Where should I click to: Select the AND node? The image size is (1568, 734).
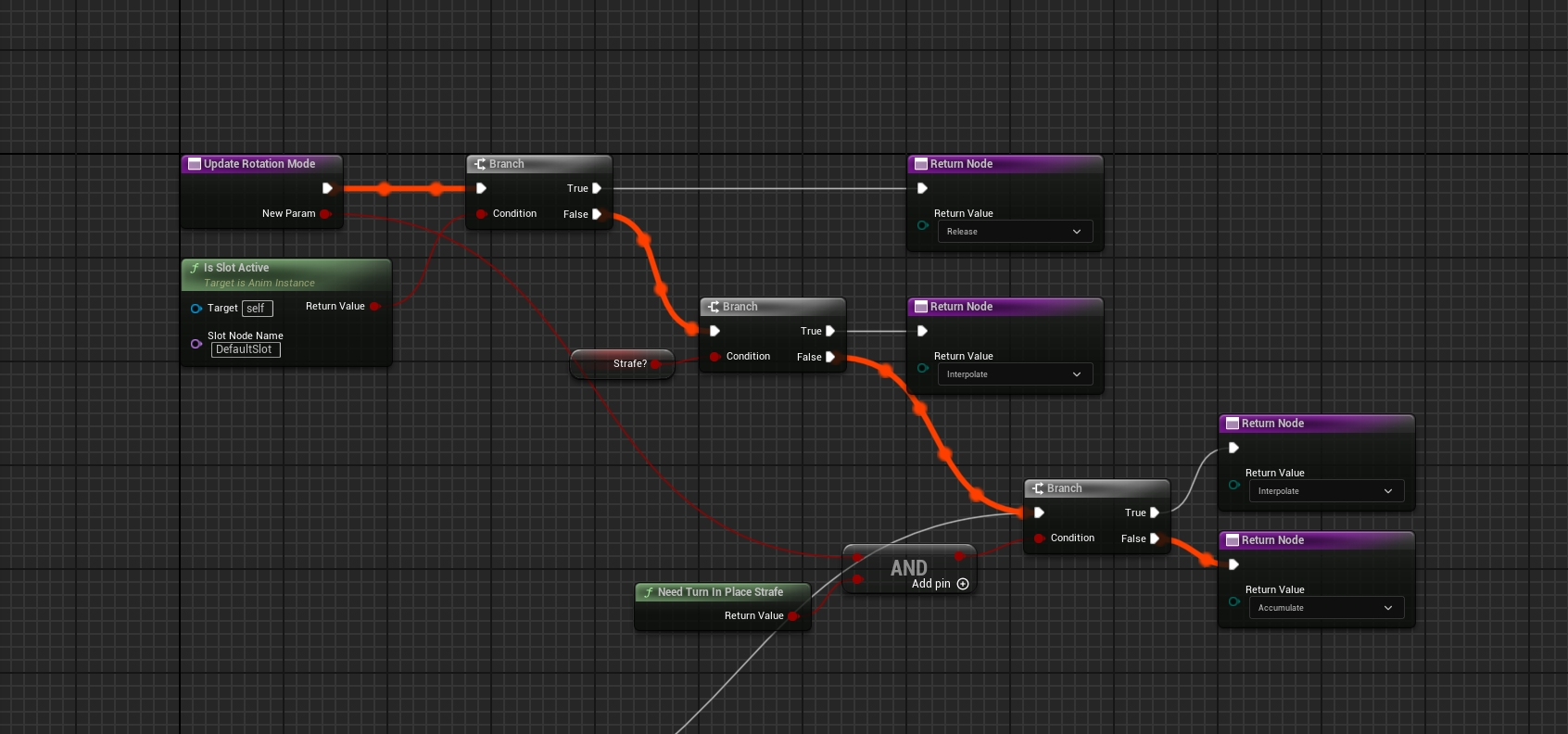(x=909, y=568)
